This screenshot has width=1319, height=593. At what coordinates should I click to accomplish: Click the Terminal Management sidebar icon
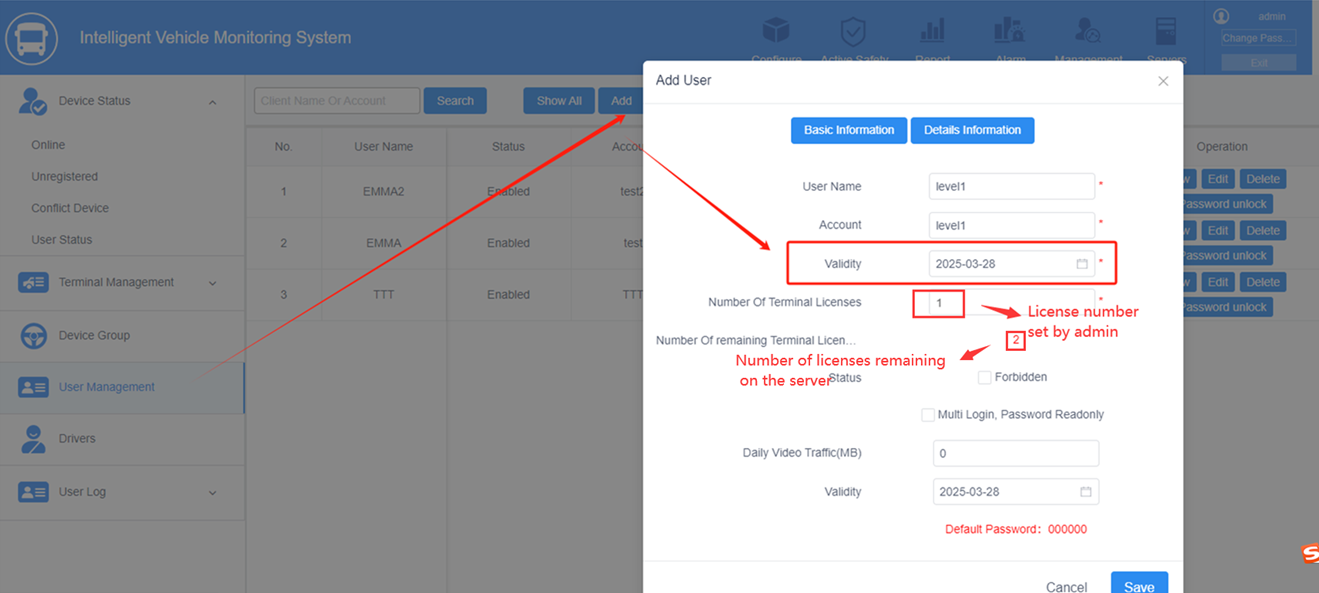[33, 283]
